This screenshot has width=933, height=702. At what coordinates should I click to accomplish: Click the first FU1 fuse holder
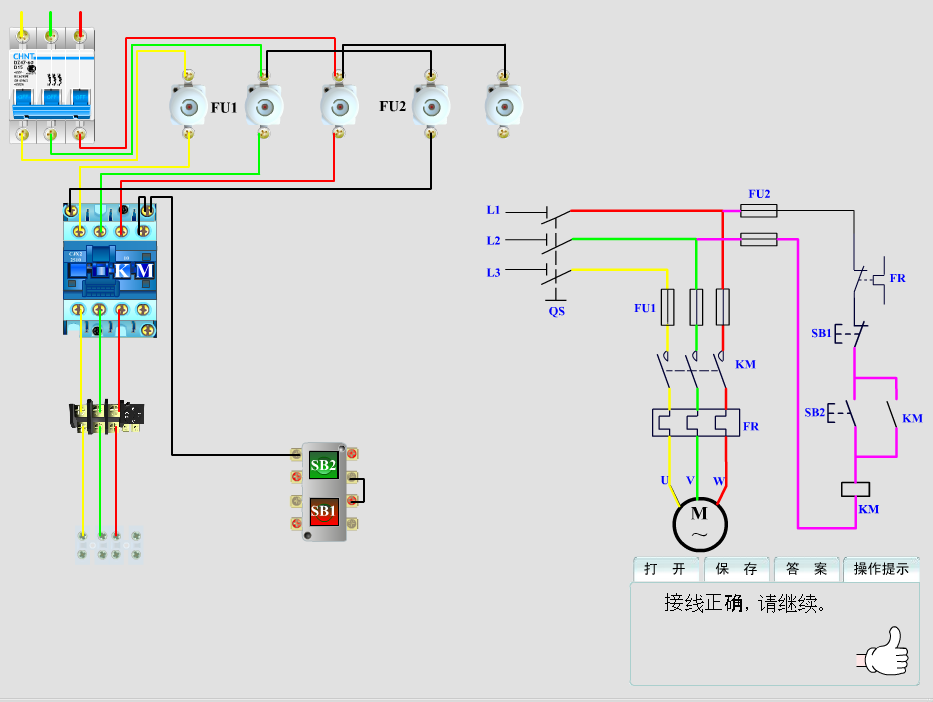188,107
